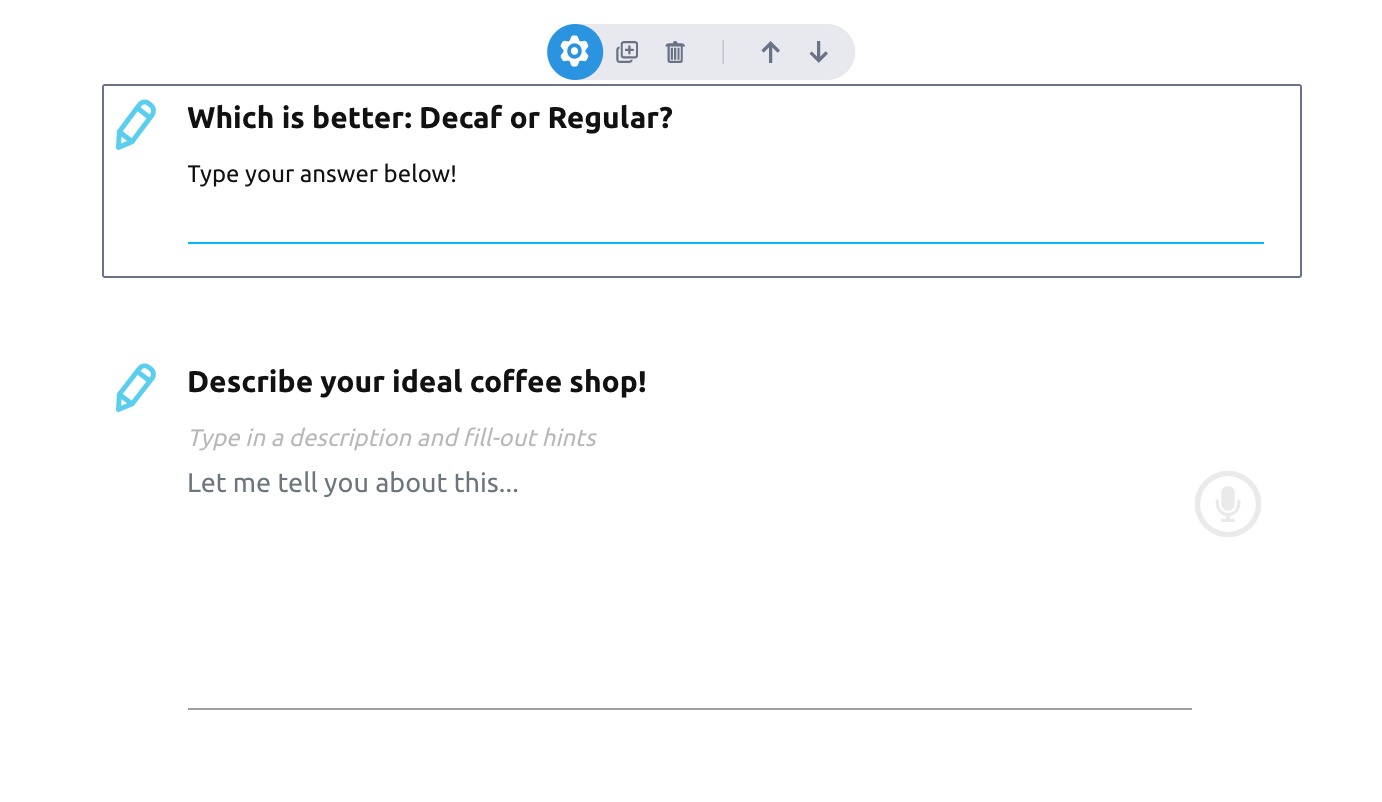This screenshot has width=1382, height=802.
Task: Open settings for the selected question
Action: [575, 51]
